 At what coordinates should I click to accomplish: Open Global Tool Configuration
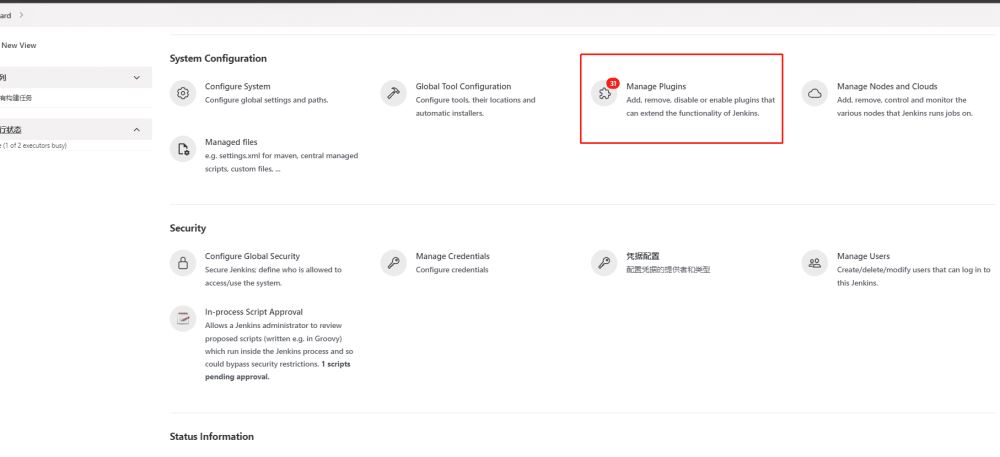click(x=463, y=86)
